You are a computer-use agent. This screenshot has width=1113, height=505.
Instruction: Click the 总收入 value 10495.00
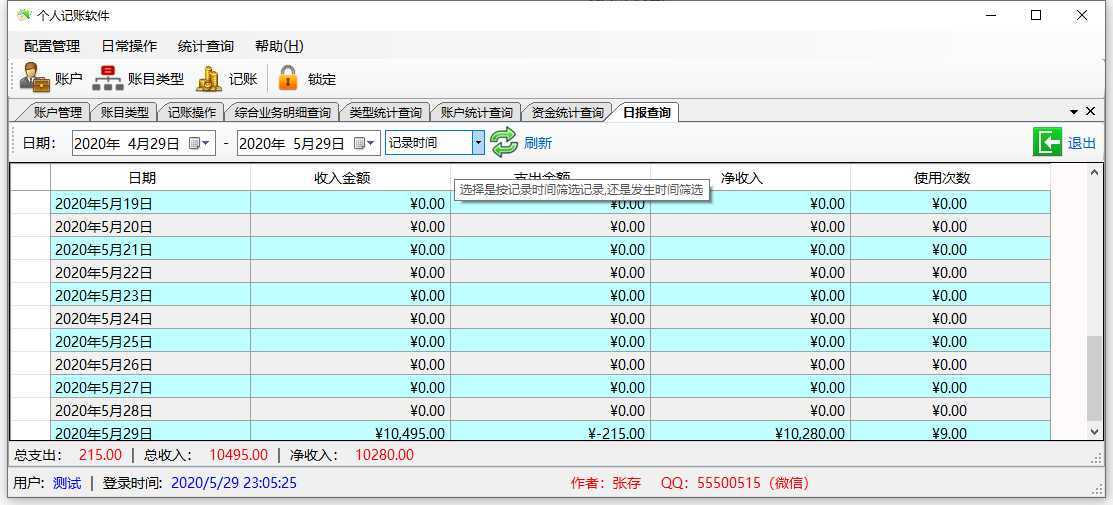238,455
